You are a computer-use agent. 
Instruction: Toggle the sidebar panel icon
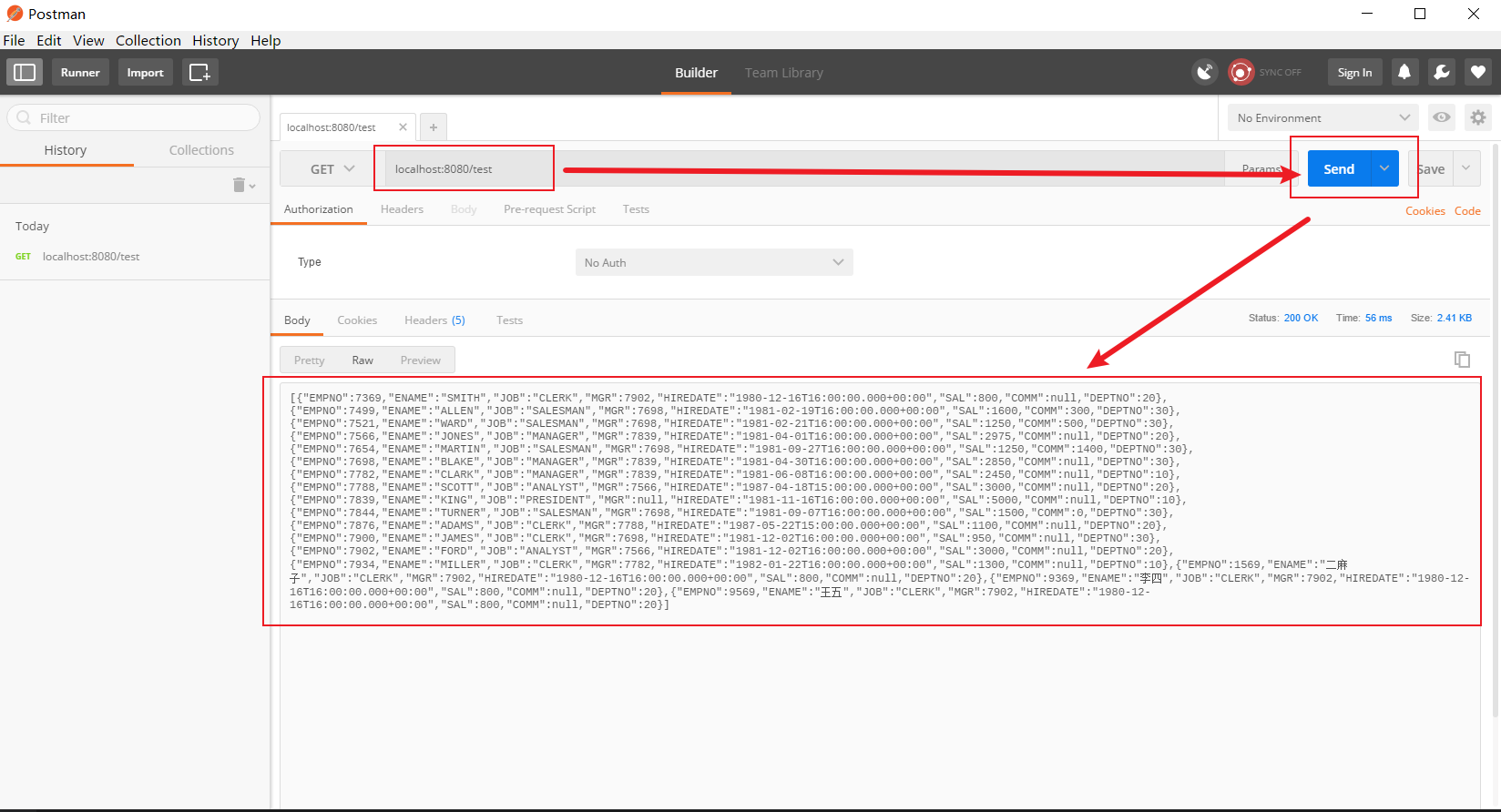25,72
